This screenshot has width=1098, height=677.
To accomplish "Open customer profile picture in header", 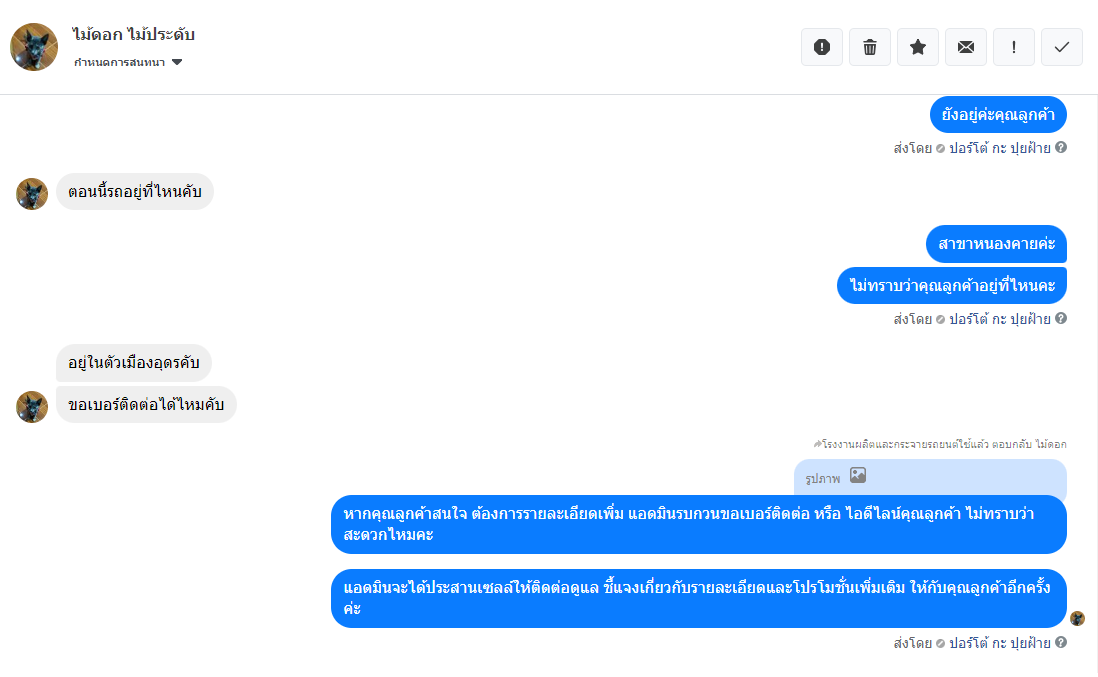I will pyautogui.click(x=34, y=47).
